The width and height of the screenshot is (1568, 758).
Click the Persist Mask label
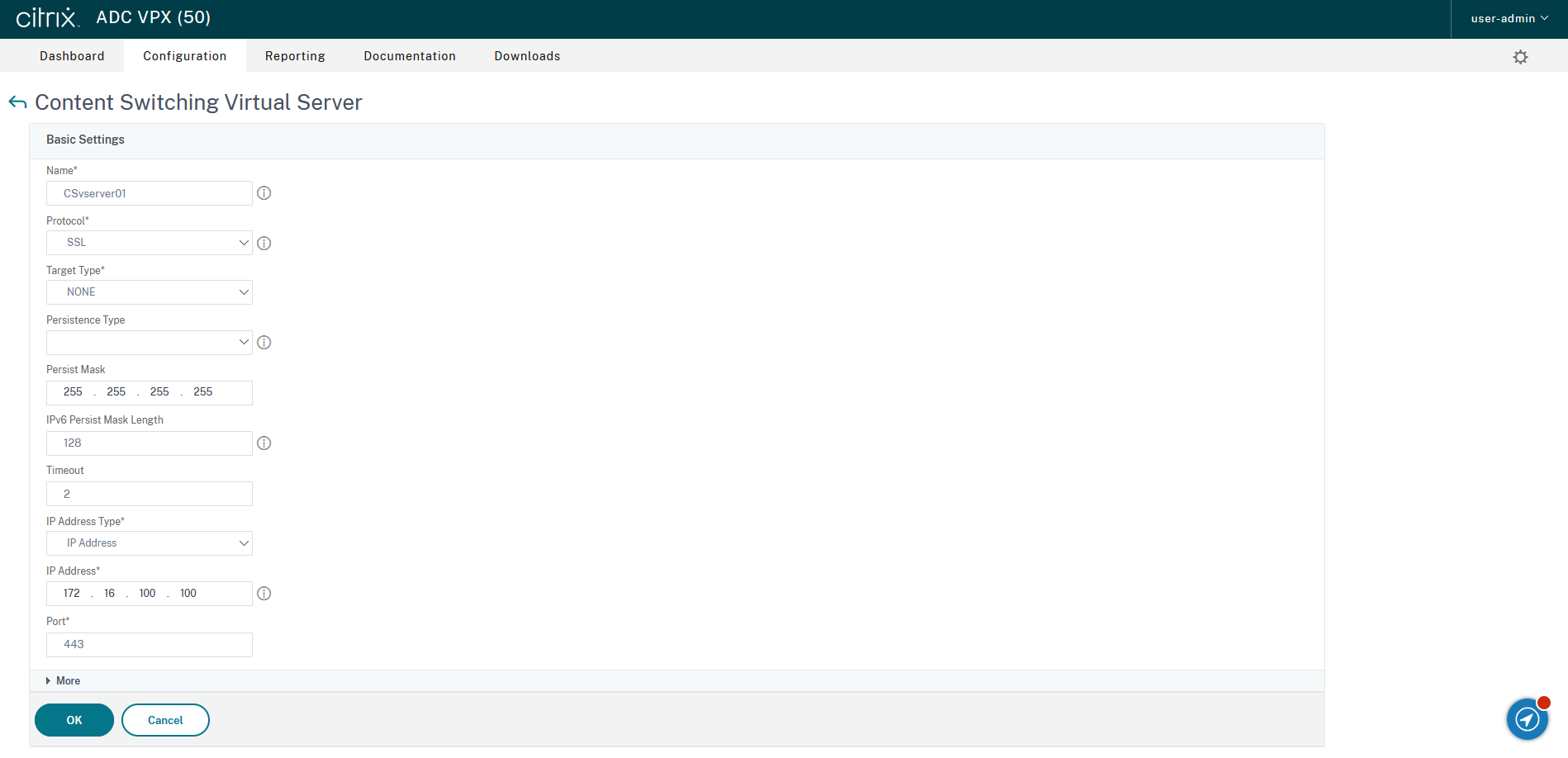pos(76,370)
